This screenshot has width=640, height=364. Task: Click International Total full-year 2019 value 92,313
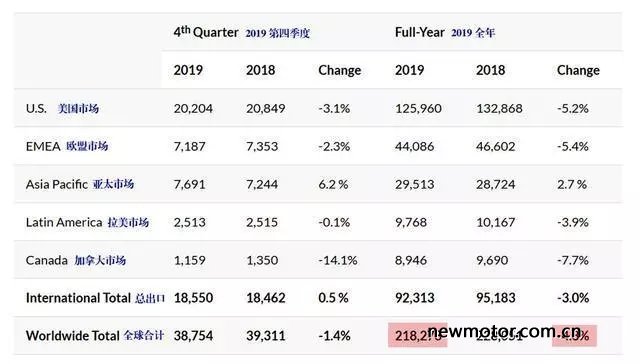tap(414, 298)
